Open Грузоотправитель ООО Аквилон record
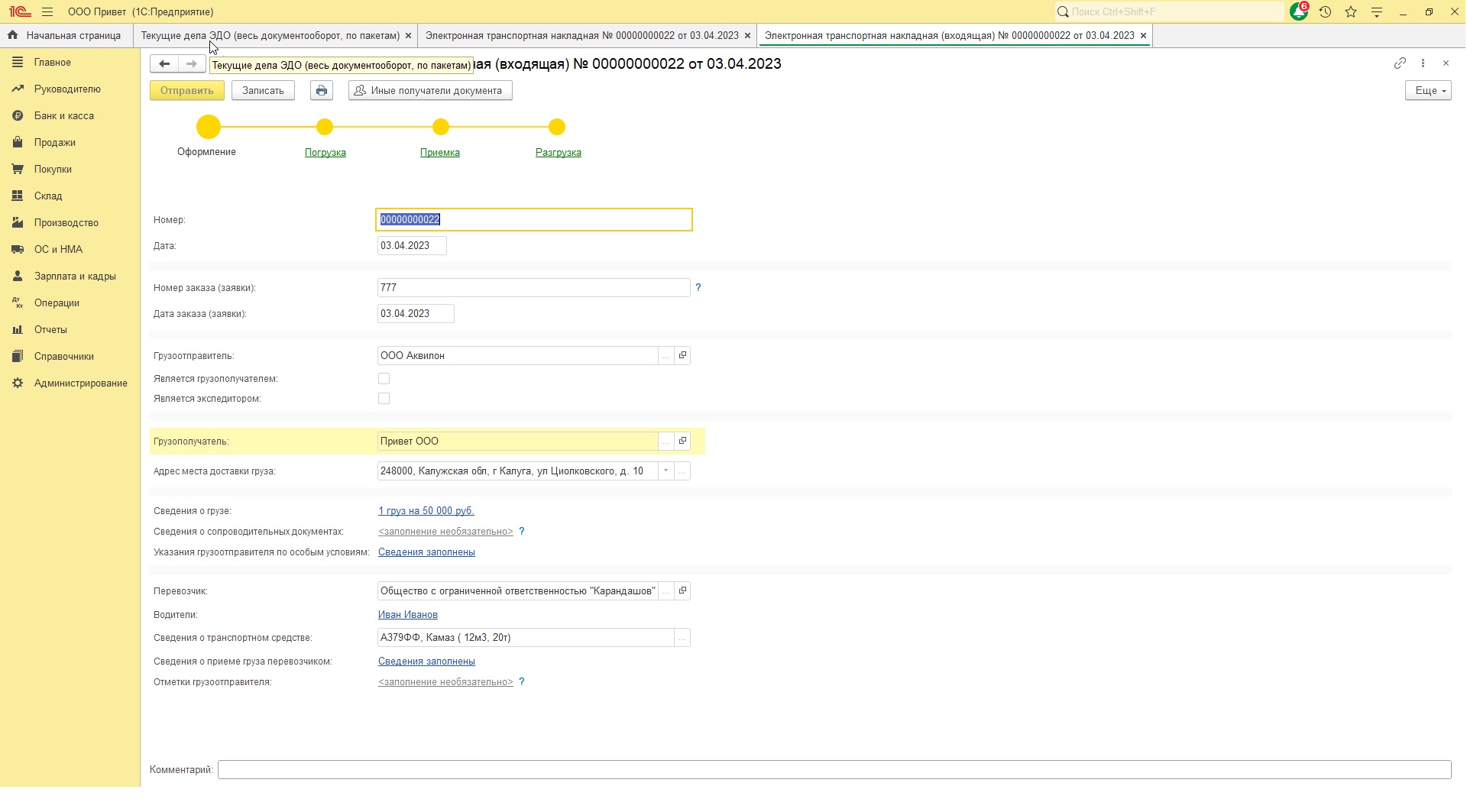 click(x=683, y=356)
